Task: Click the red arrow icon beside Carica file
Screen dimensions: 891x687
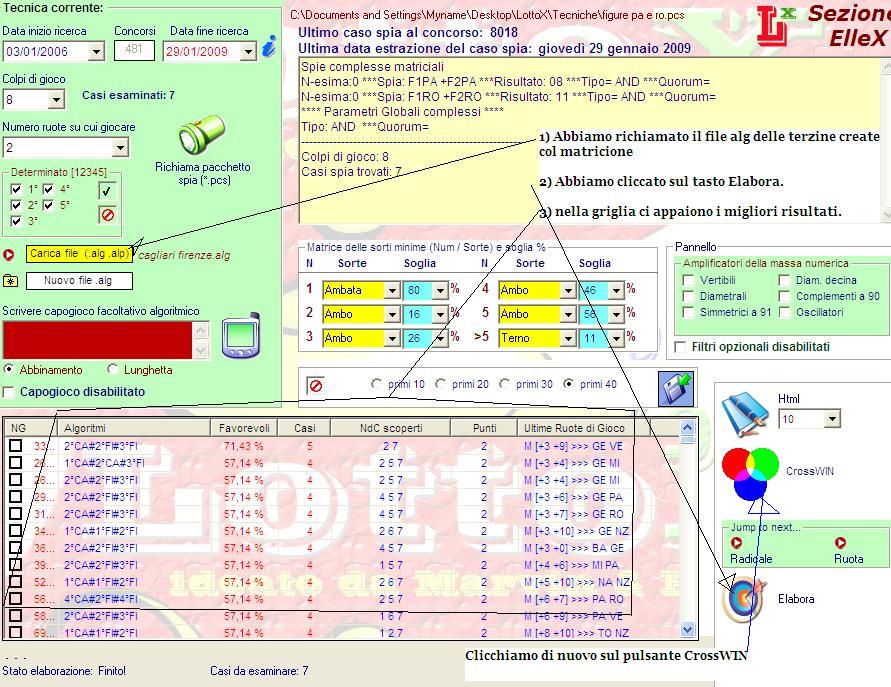Action: (9, 255)
